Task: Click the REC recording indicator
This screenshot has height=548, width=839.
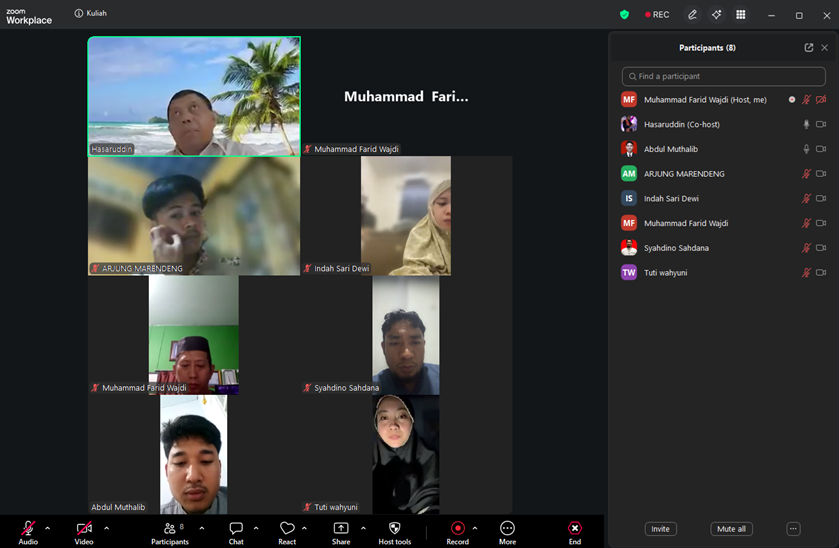Action: (x=657, y=14)
